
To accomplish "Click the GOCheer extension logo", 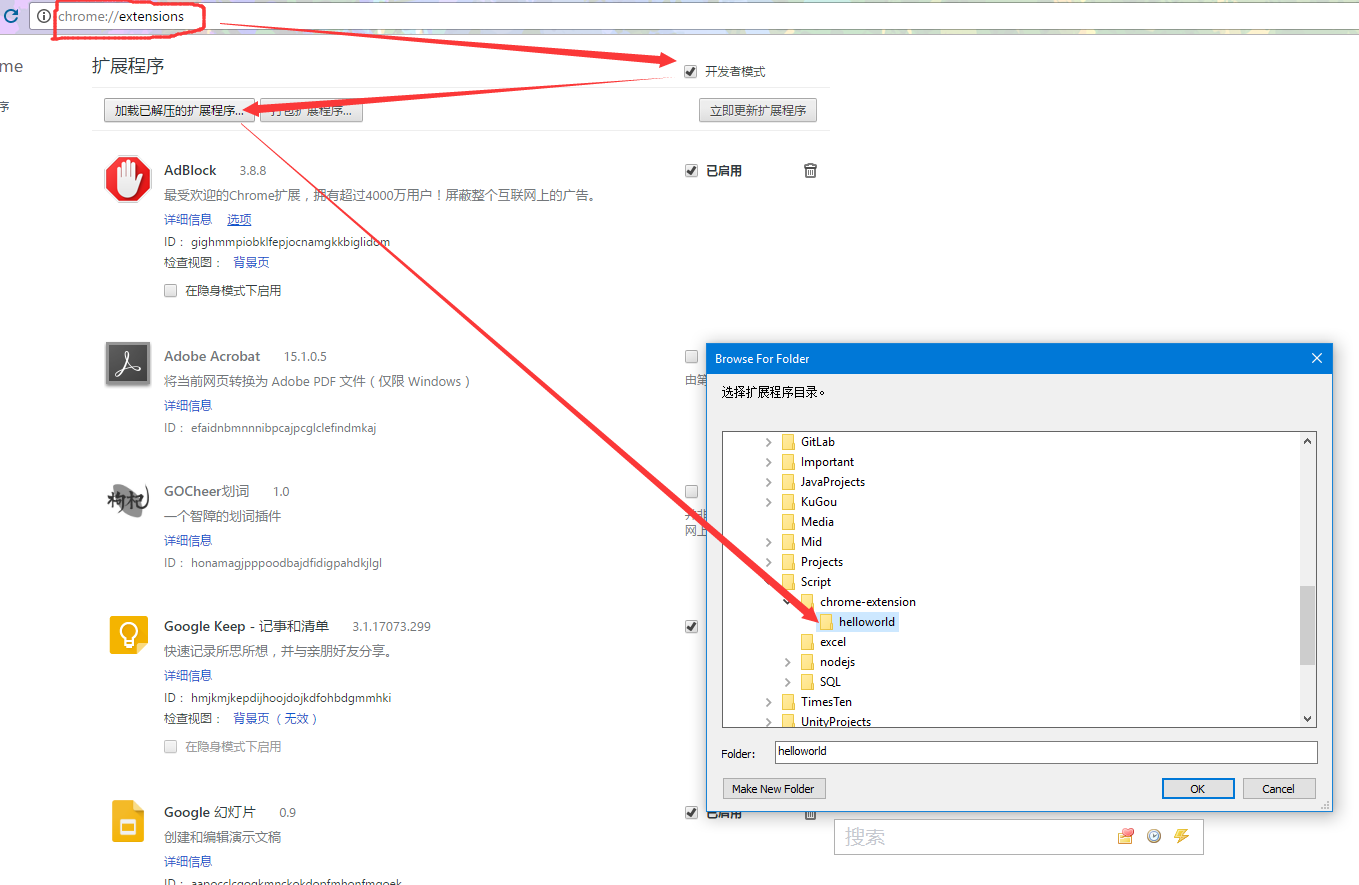I will [x=127, y=498].
